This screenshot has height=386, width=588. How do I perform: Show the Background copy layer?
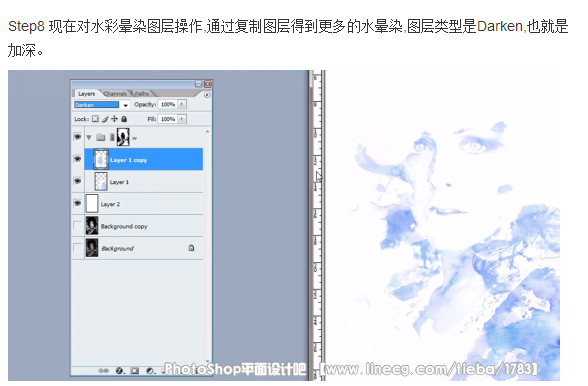click(x=77, y=225)
